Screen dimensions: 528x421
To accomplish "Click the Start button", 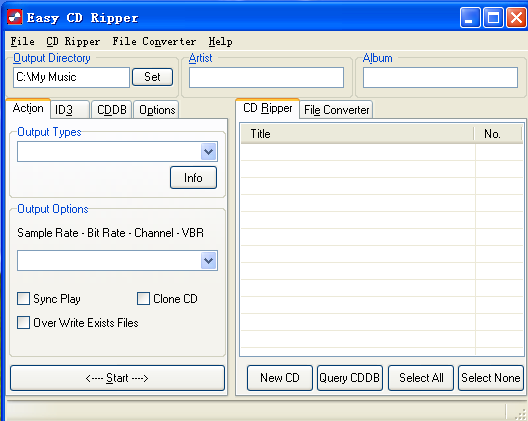I will (x=117, y=378).
